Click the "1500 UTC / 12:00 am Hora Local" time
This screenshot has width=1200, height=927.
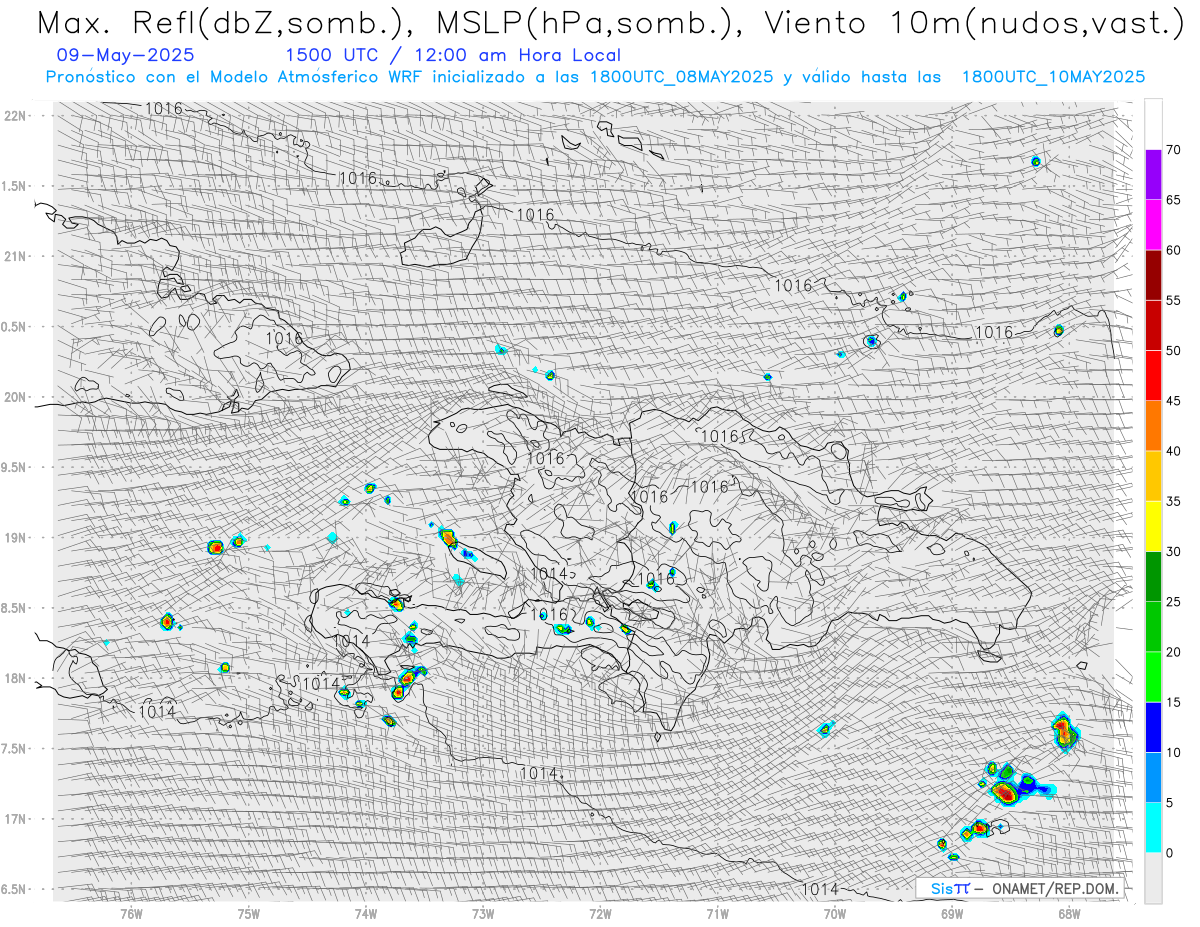tap(453, 56)
